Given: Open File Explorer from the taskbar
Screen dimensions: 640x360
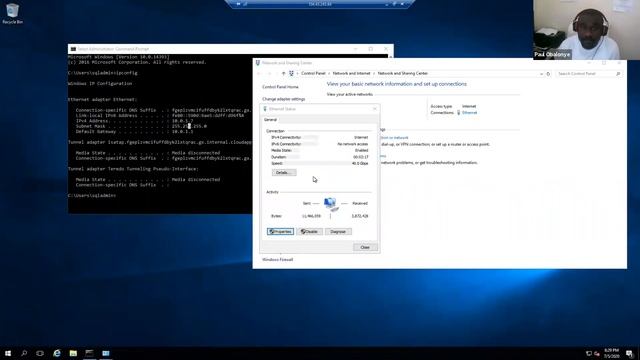Looking at the screenshot, I should tap(73, 353).
